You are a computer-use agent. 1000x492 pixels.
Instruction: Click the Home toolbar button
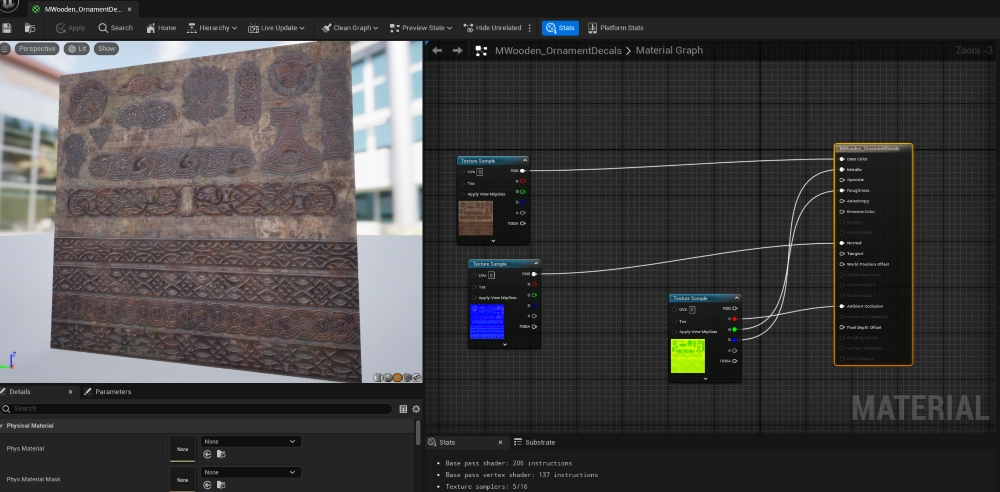161,28
